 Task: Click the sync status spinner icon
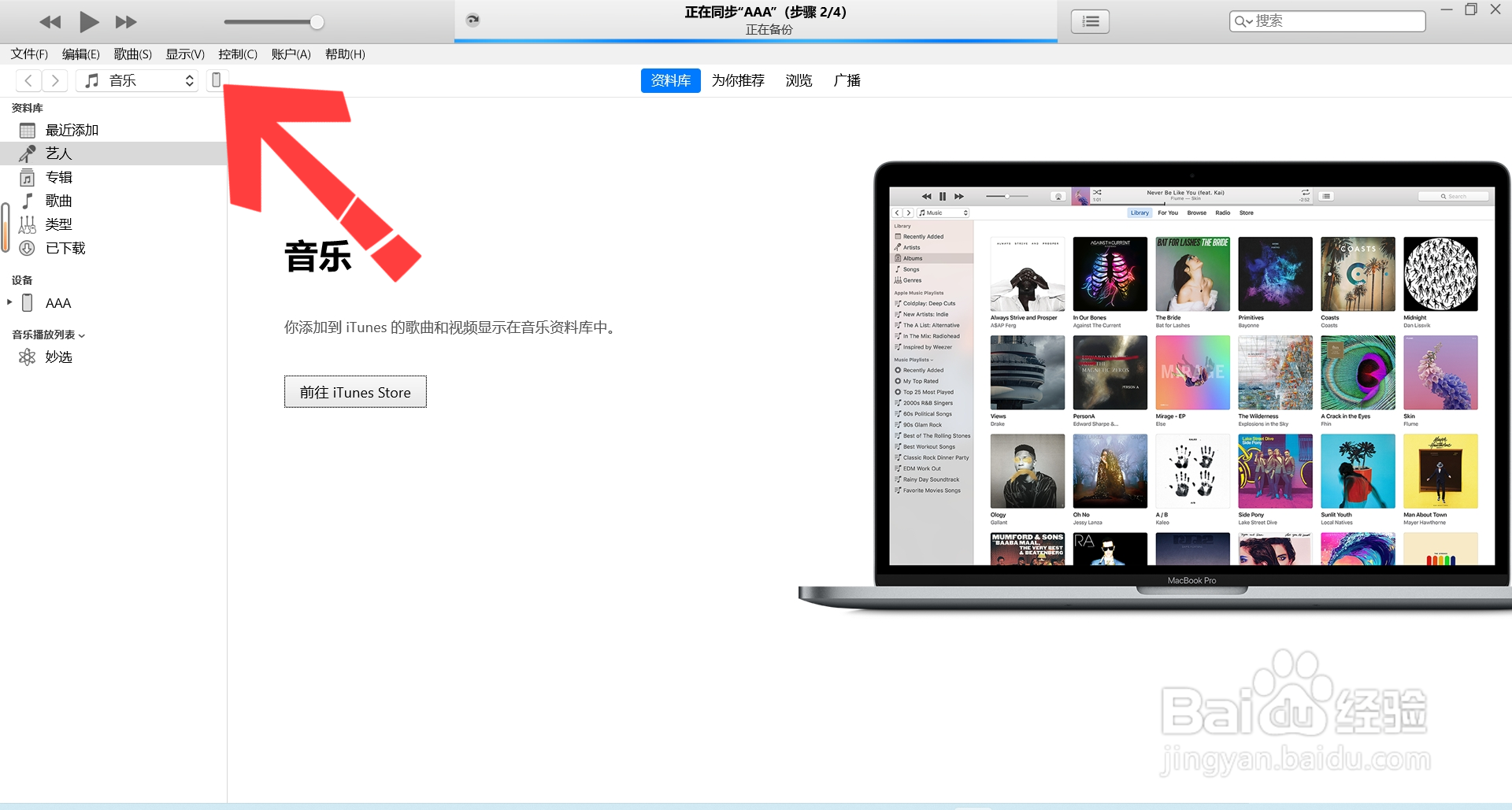(x=472, y=20)
